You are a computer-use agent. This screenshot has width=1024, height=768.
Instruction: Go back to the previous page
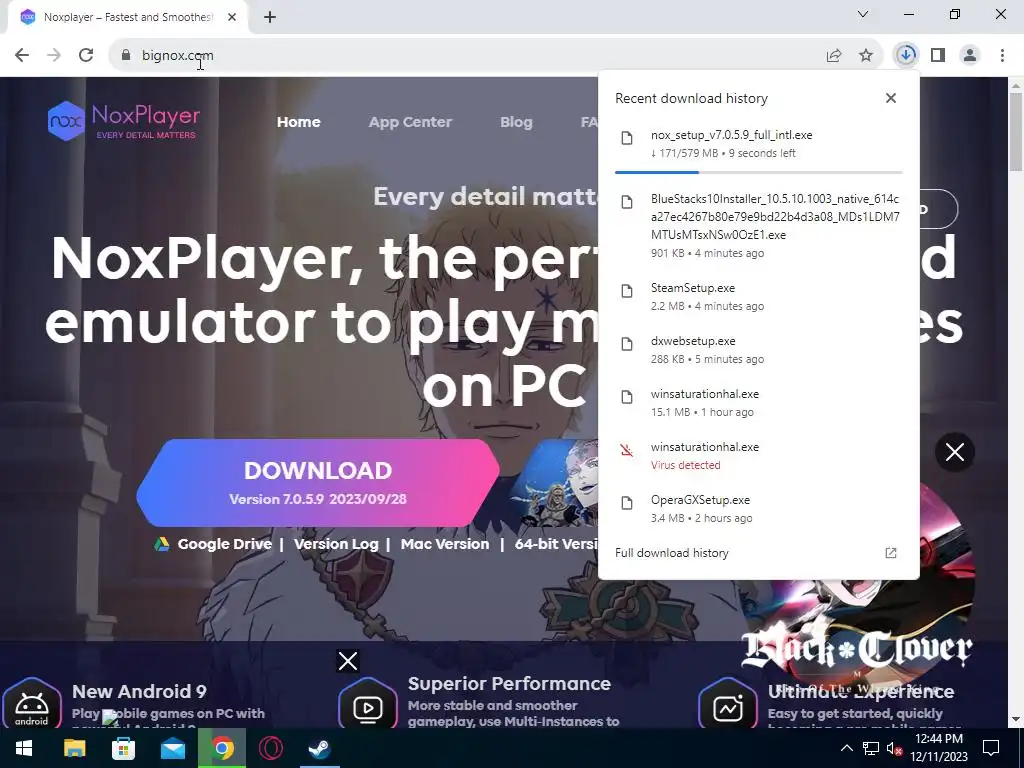22,56
